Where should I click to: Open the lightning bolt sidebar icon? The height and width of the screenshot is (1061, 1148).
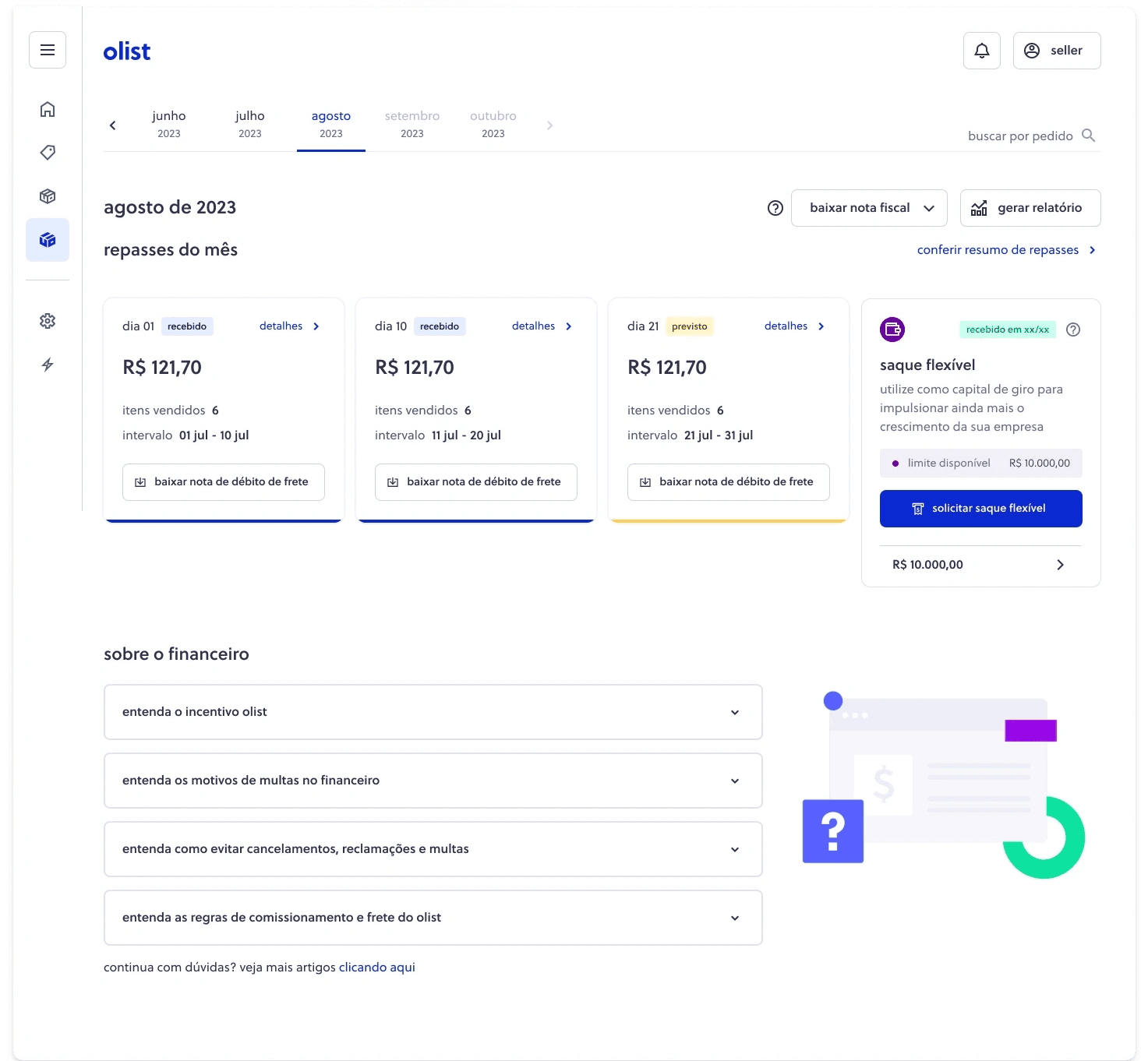[x=48, y=365]
